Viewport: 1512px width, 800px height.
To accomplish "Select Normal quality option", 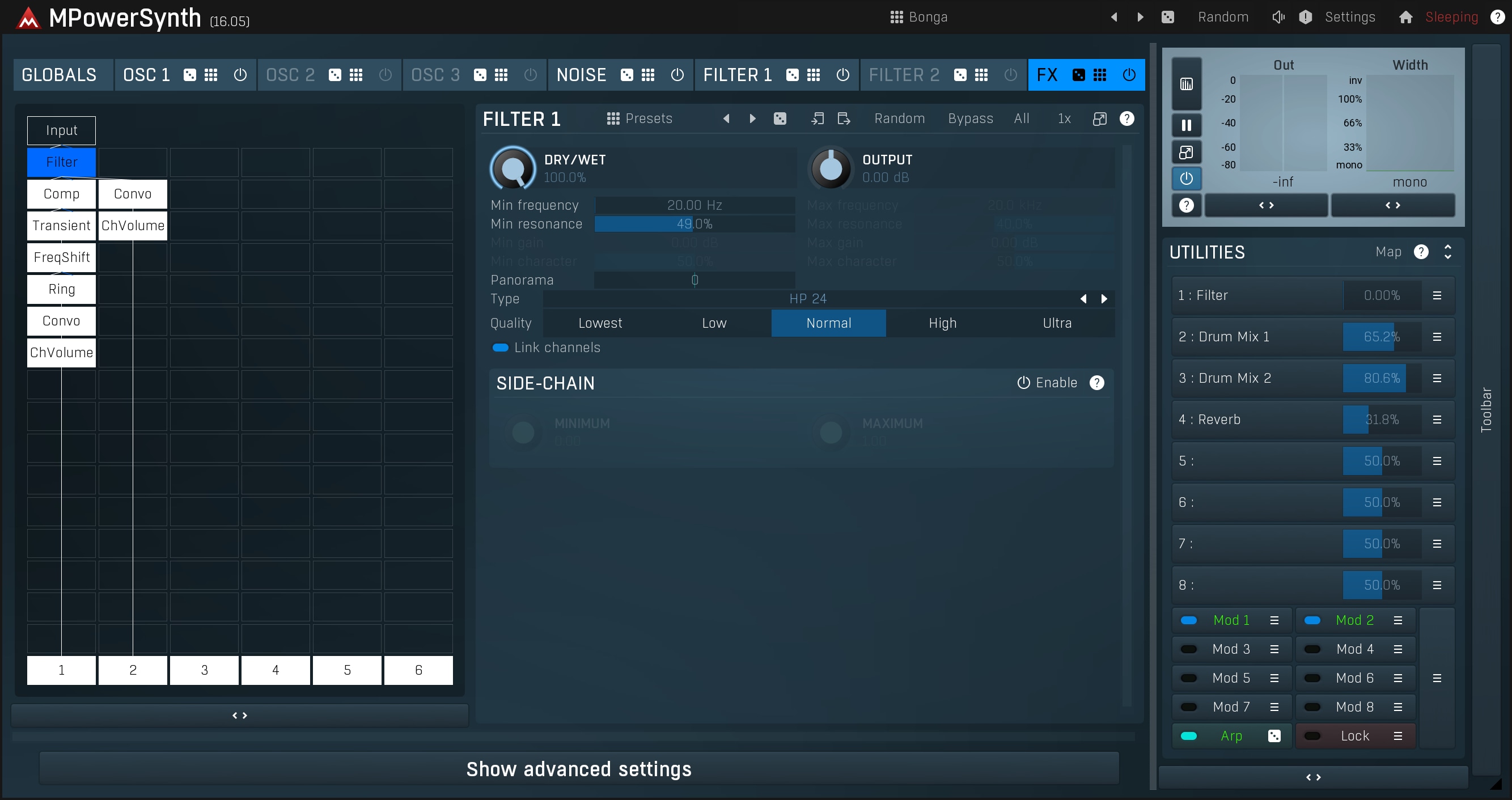I will point(828,323).
